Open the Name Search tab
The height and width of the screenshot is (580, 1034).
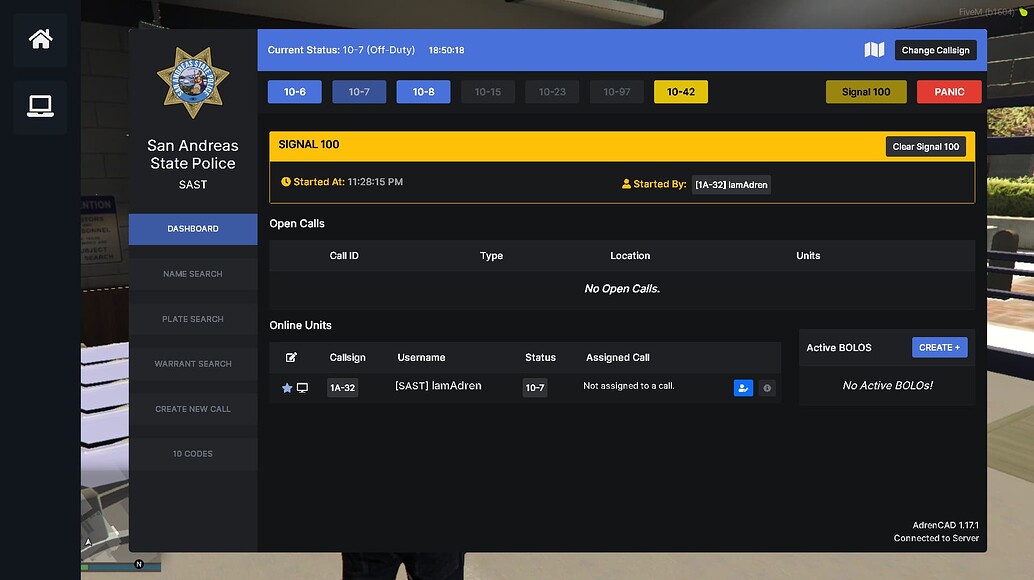click(193, 274)
